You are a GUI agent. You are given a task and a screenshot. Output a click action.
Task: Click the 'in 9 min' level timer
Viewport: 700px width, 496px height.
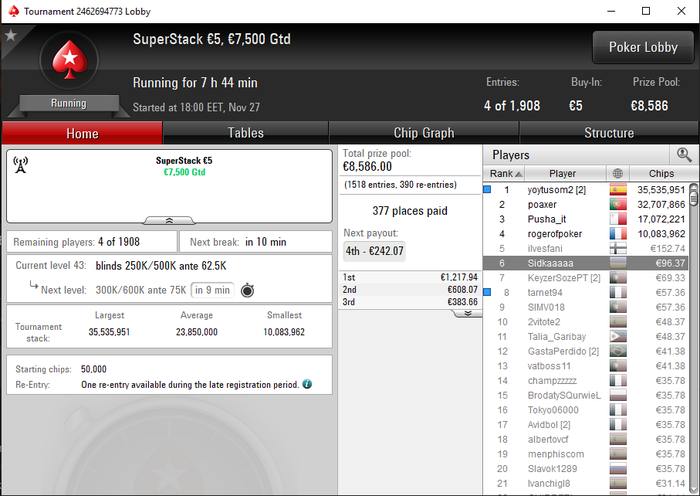tap(212, 290)
